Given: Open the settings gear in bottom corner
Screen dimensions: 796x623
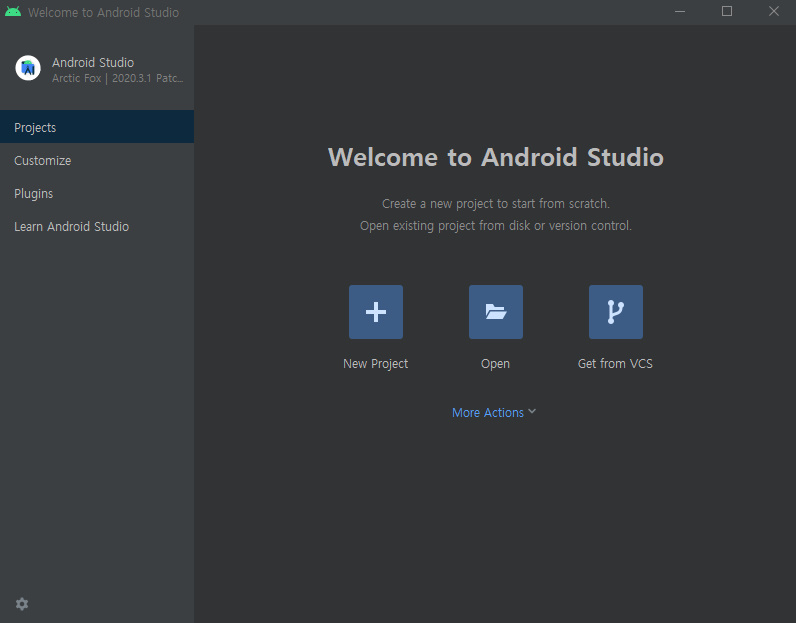Looking at the screenshot, I should click(x=22, y=604).
